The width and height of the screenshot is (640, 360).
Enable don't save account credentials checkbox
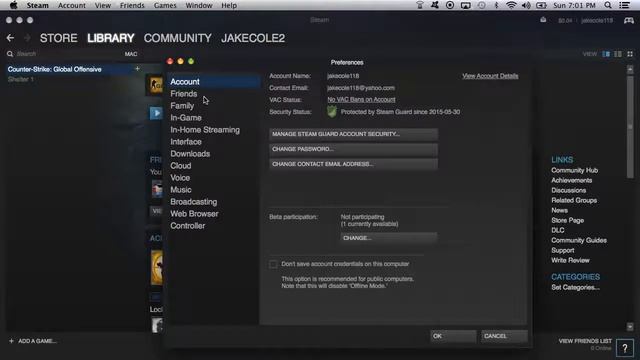(273, 264)
